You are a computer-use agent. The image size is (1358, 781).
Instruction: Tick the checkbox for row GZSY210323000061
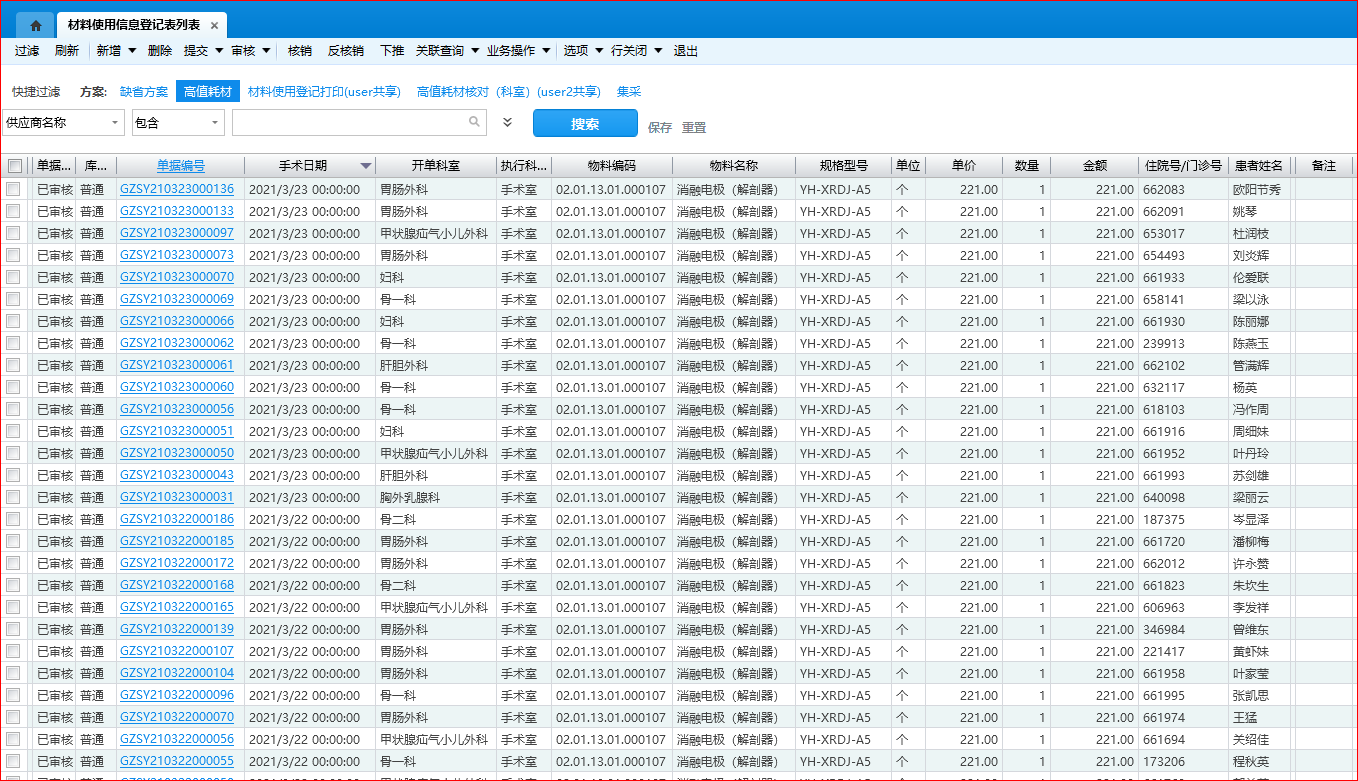(x=13, y=365)
